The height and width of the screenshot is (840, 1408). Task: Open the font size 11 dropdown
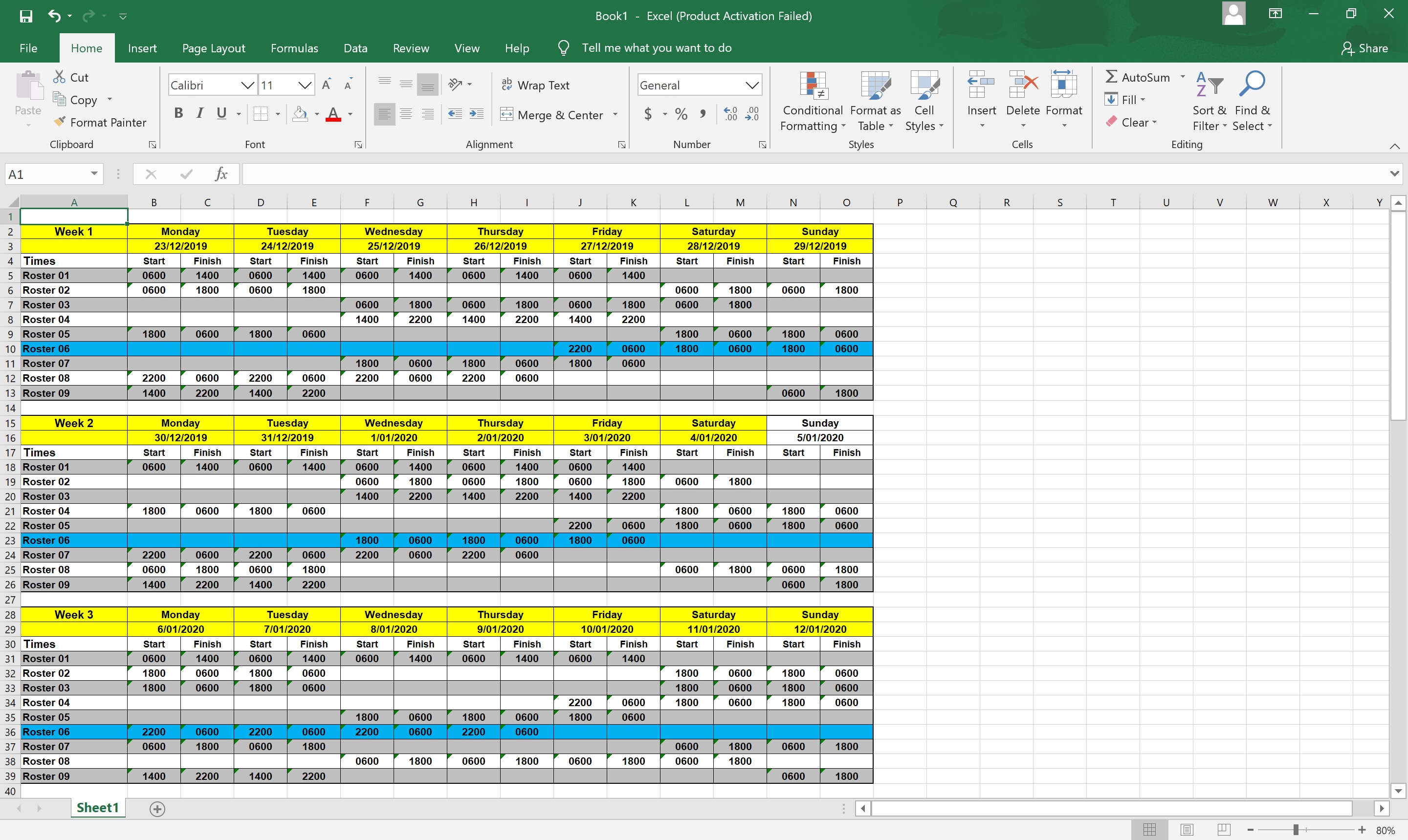tap(305, 85)
